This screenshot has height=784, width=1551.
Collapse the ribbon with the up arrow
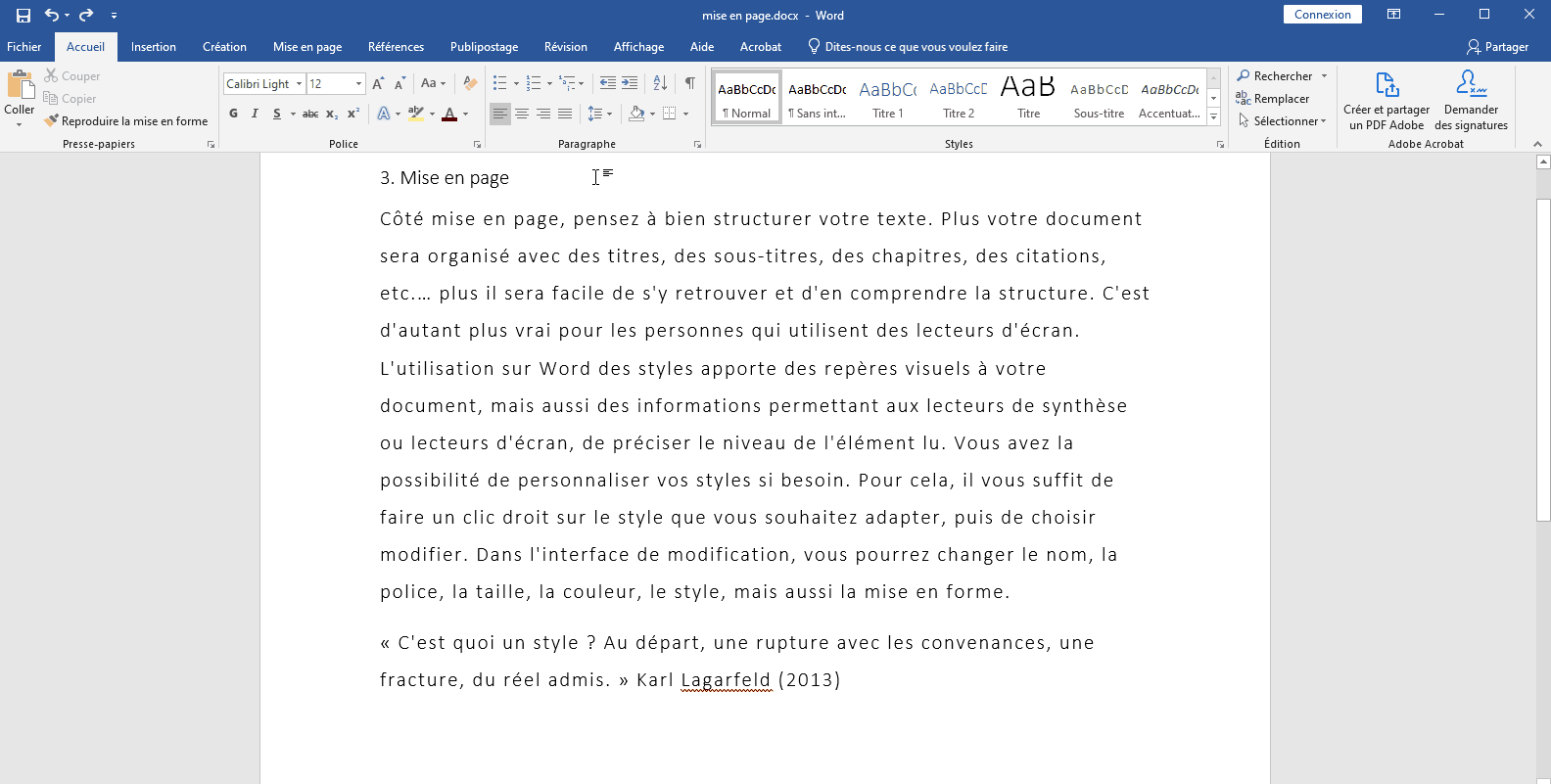(x=1536, y=144)
